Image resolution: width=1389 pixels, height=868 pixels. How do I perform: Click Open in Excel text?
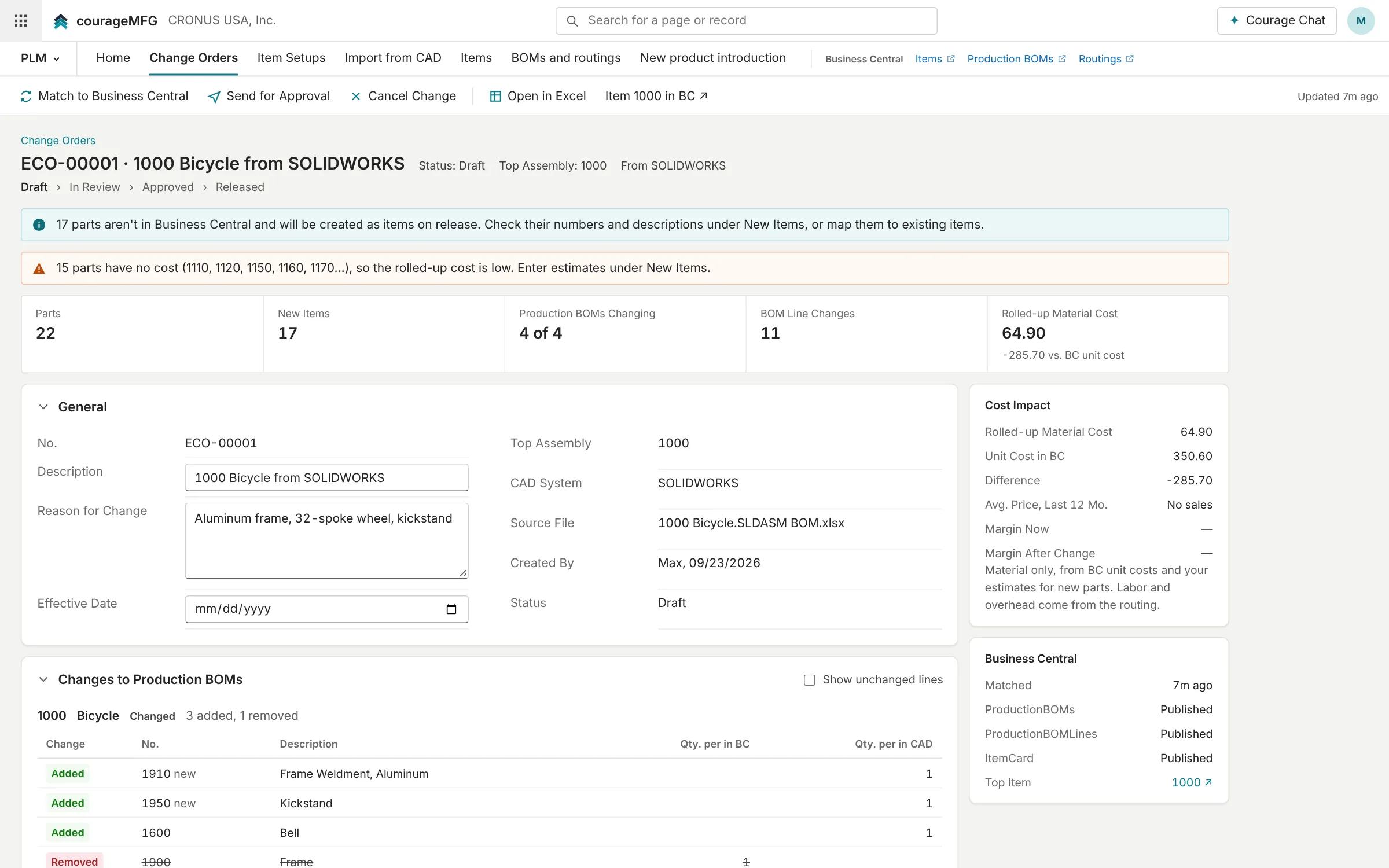546,96
